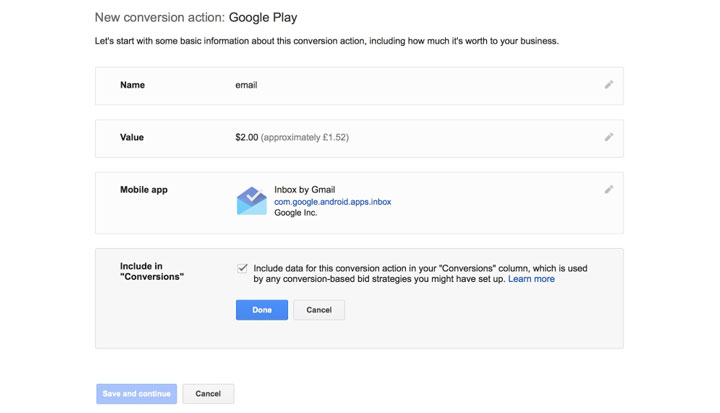Click the Inbox by Gmail app icon
Image resolution: width=720 pixels, height=413 pixels.
click(x=252, y=201)
